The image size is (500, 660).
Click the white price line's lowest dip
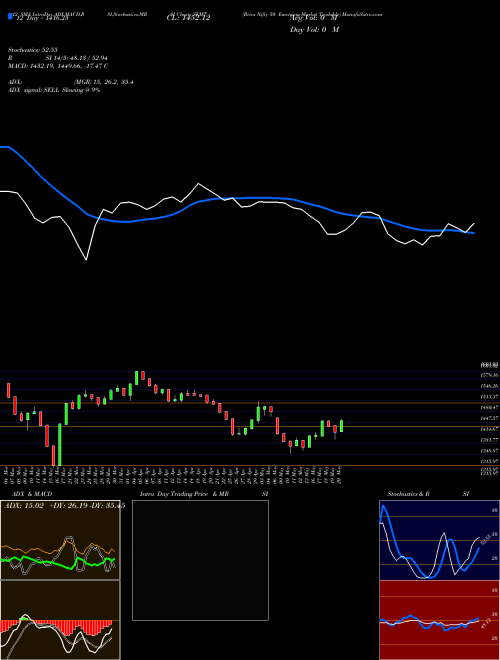pyautogui.click(x=86, y=260)
